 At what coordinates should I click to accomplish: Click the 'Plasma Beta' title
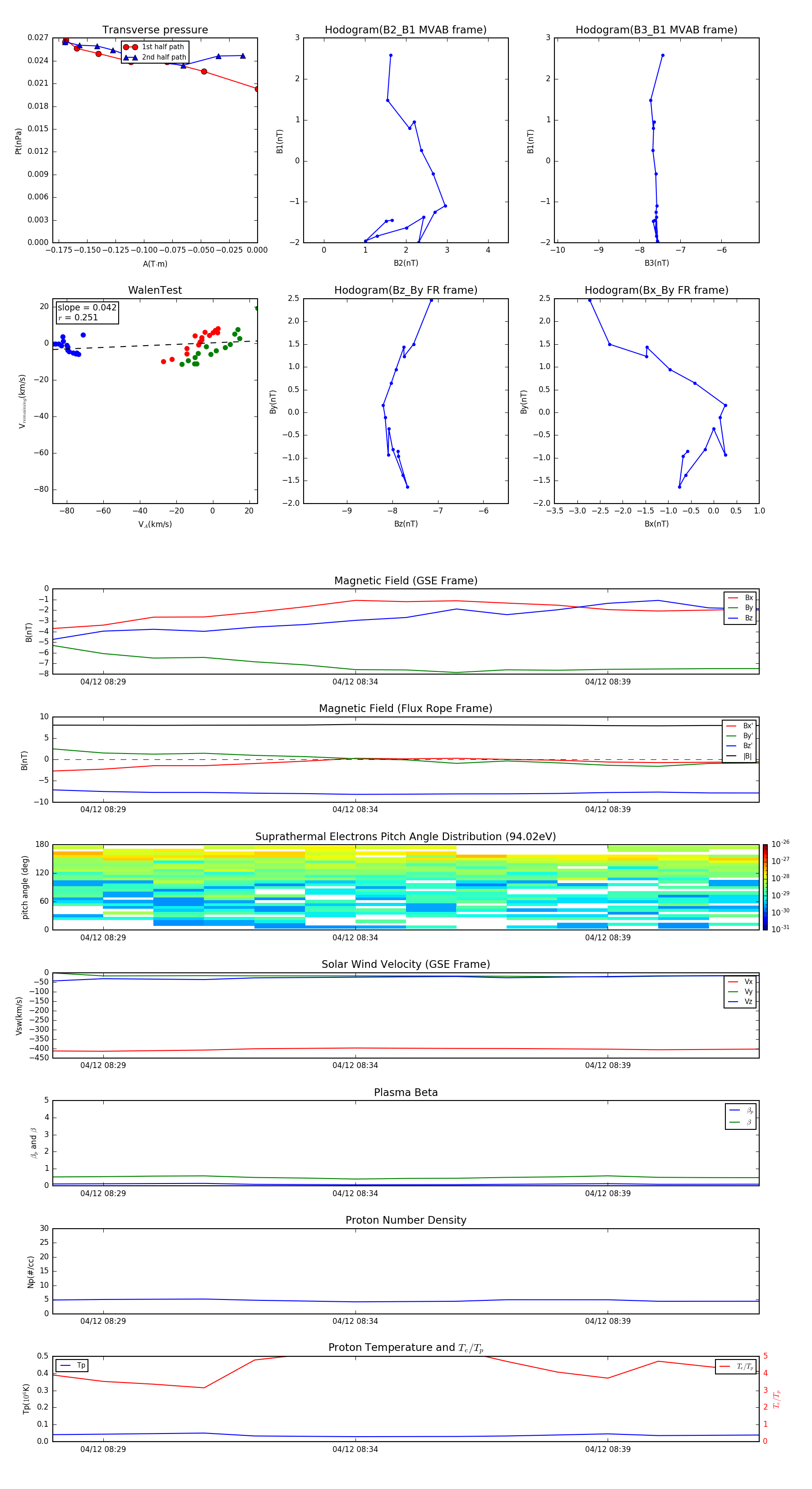tap(406, 1092)
